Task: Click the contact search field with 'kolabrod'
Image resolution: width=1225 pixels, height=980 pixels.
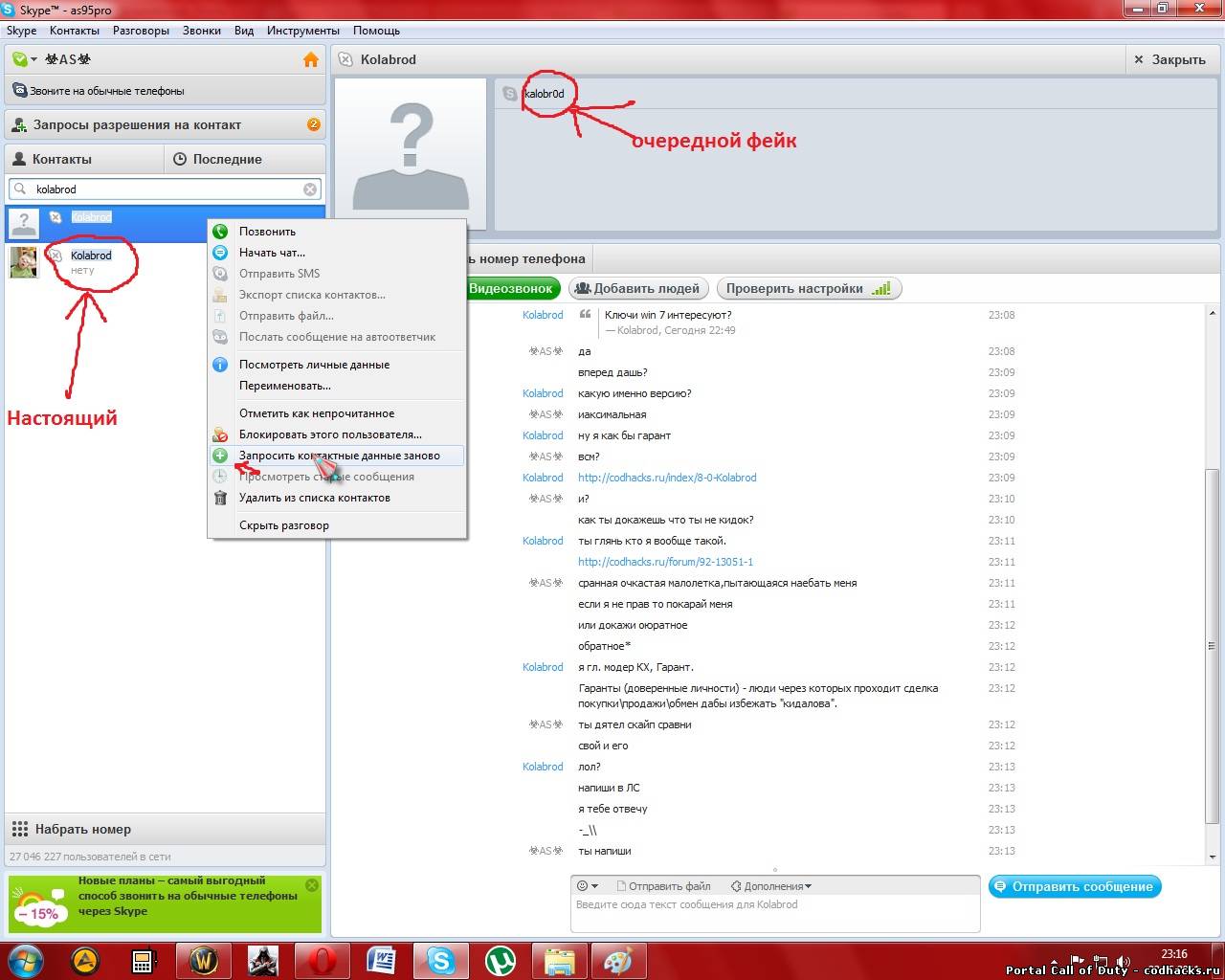Action: point(165,189)
